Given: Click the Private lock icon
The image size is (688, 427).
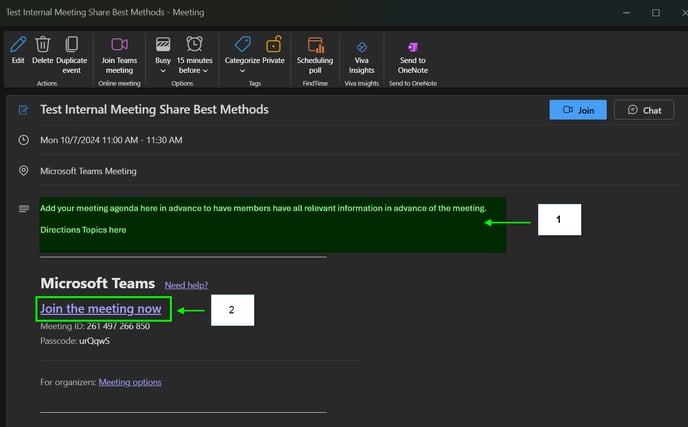Looking at the screenshot, I should point(273,45).
